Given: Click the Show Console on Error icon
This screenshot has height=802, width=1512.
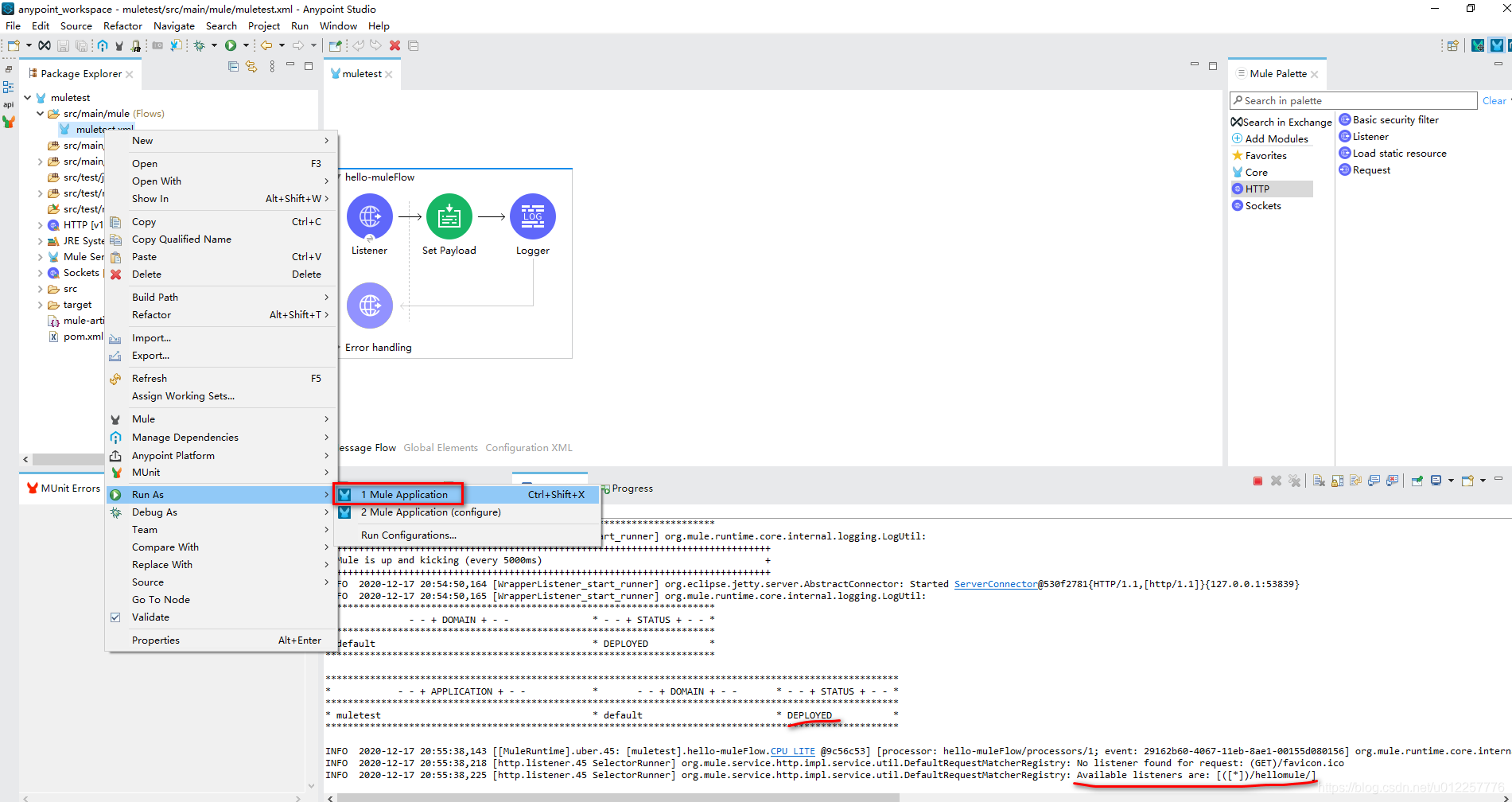Looking at the screenshot, I should [1392, 481].
